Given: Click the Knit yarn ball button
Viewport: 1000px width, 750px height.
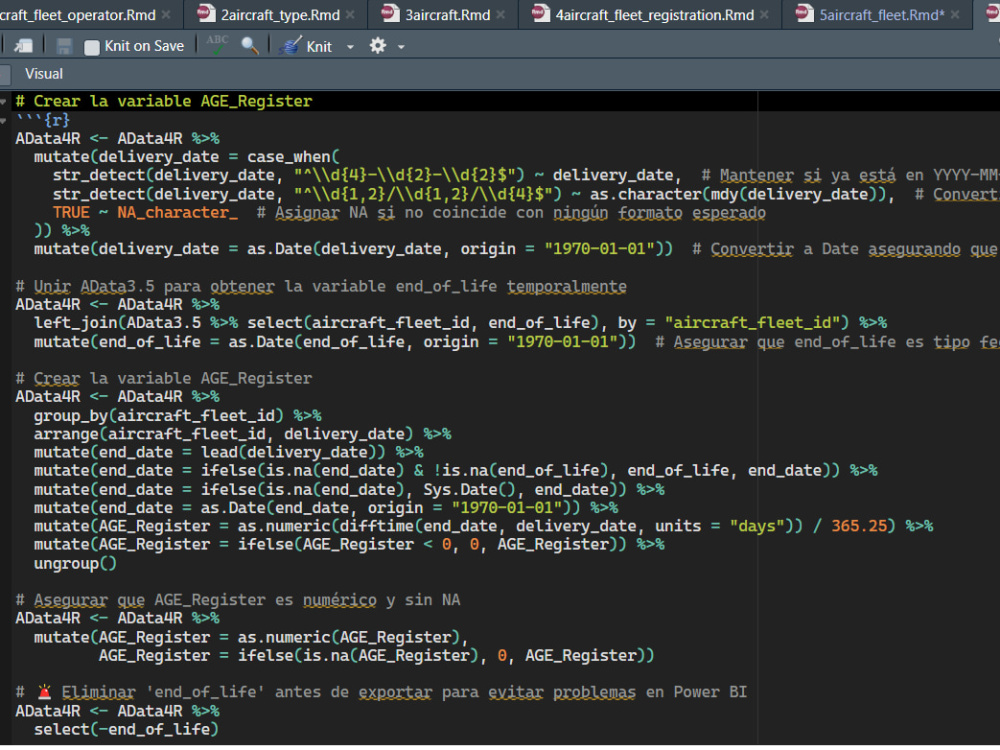Looking at the screenshot, I should point(305,46).
